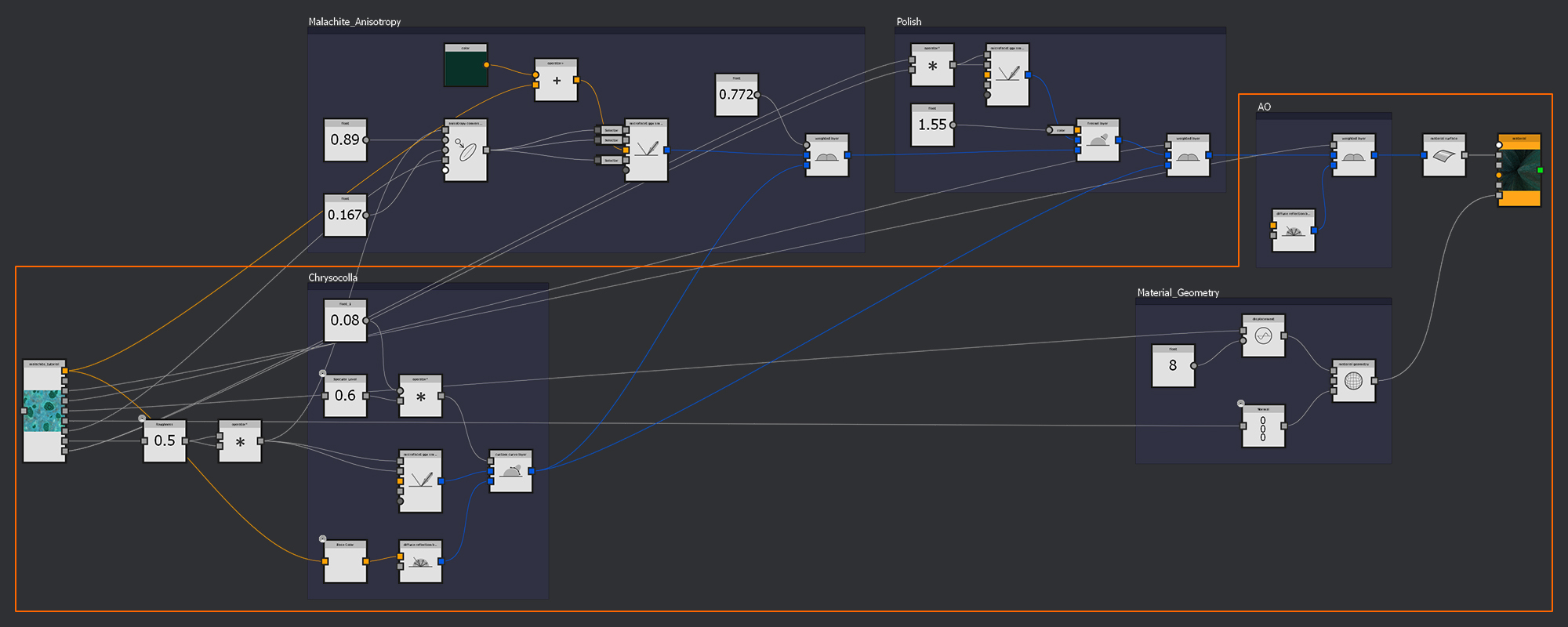This screenshot has width=1568, height=627.
Task: Select the float node with value 0.89
Action: point(345,140)
